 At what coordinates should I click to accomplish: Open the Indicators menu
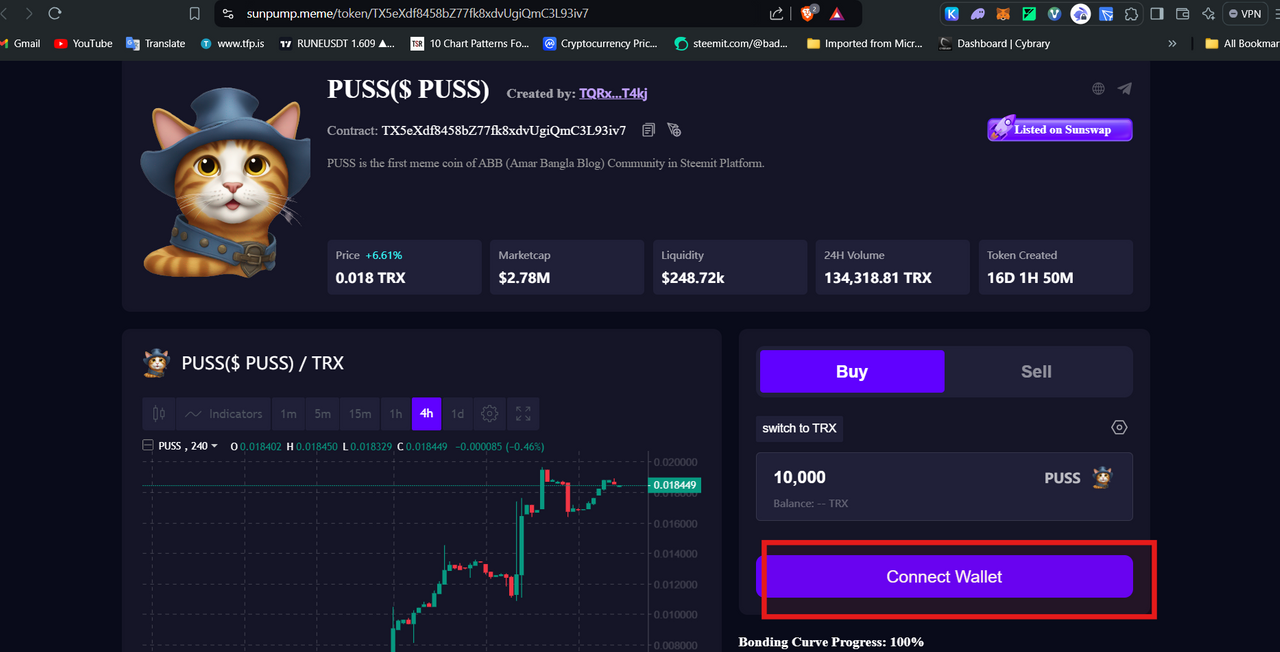tap(224, 414)
